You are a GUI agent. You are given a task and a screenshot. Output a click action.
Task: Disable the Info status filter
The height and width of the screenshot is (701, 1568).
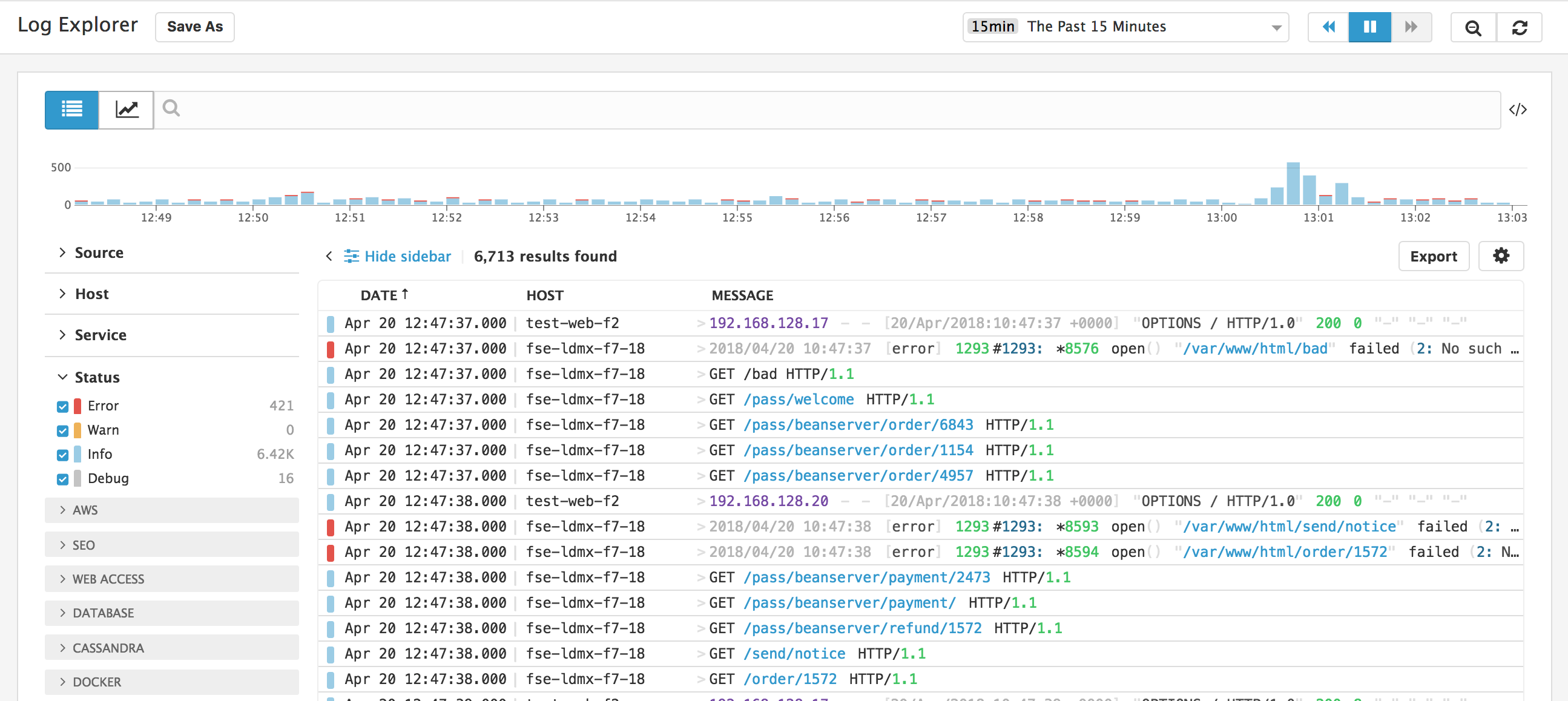click(x=63, y=455)
